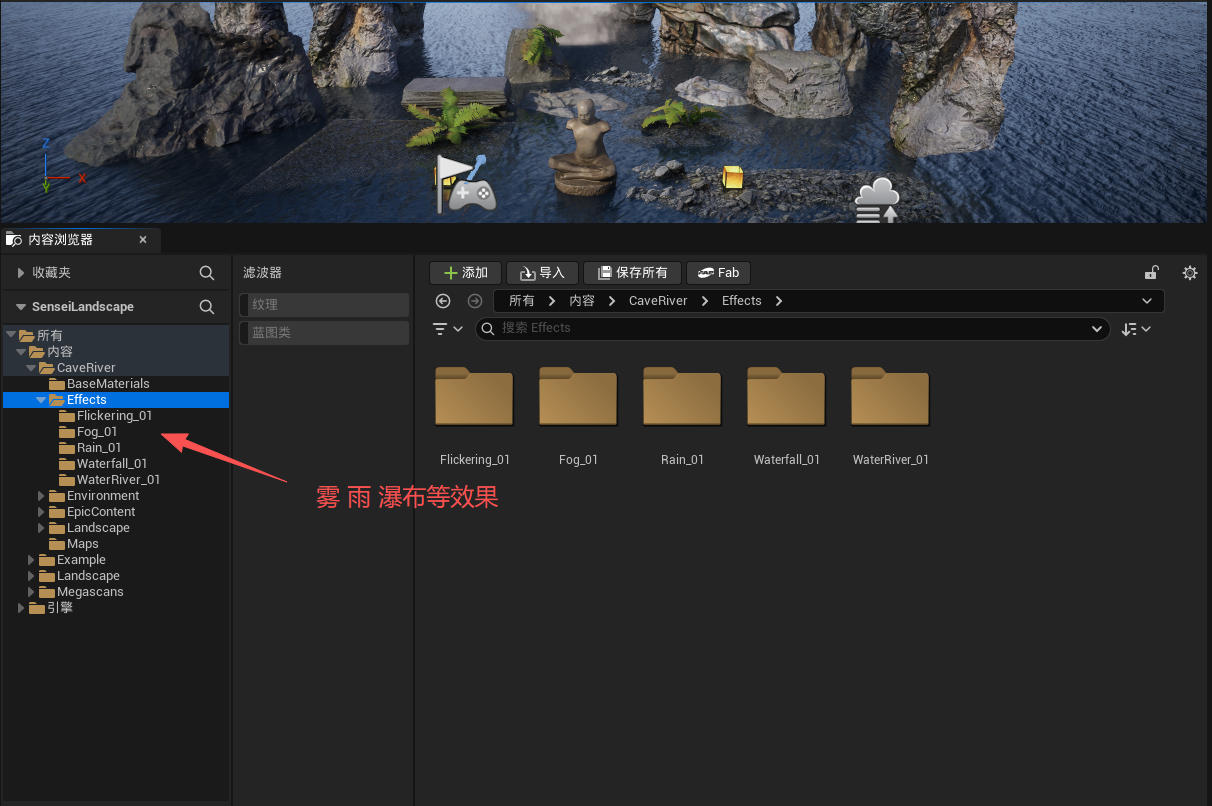This screenshot has height=806, width=1212.
Task: Click 内容 in the breadcrumb path
Action: (x=582, y=301)
